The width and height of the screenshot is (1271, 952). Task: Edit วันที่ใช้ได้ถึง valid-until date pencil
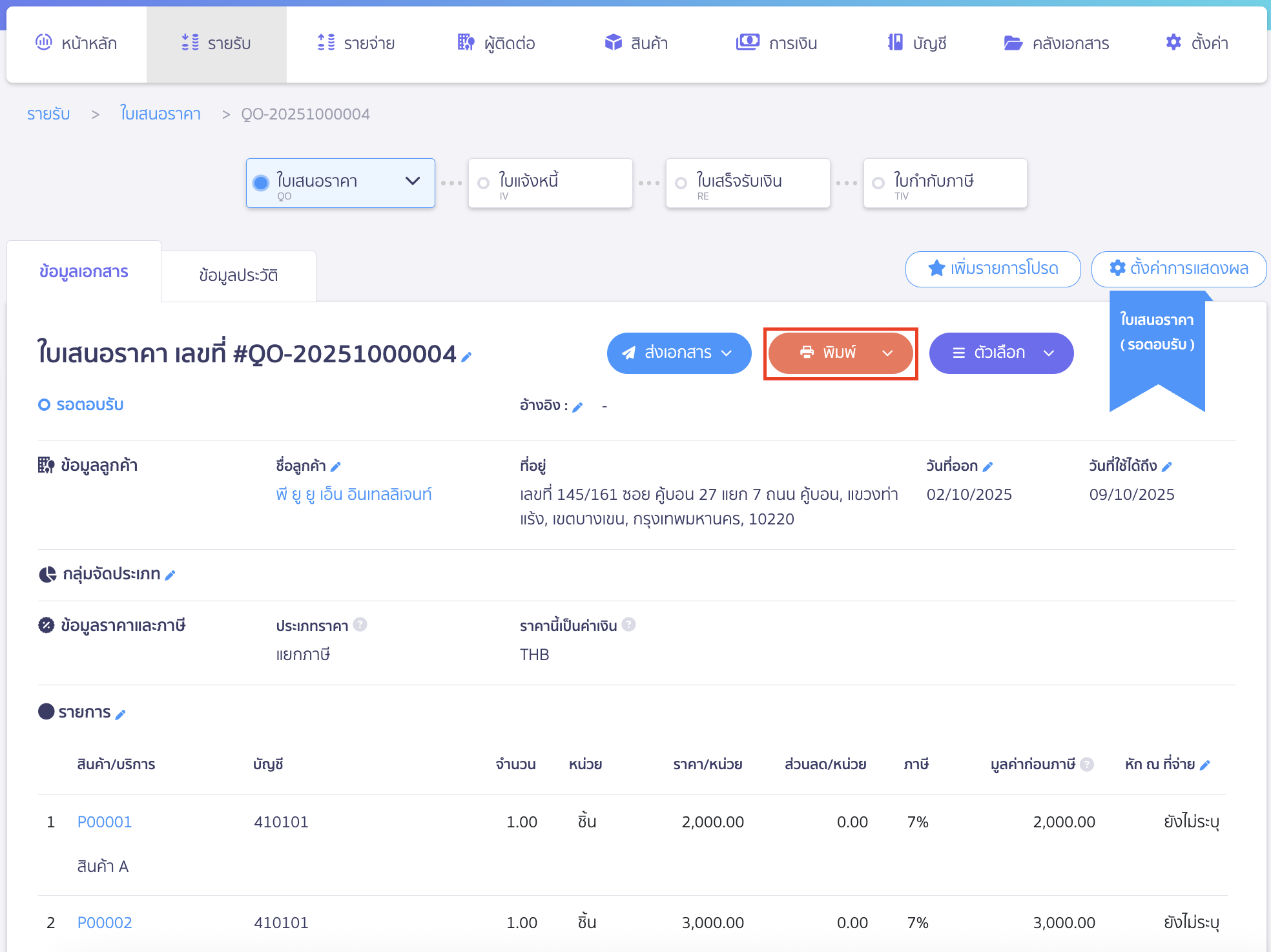tap(1167, 467)
